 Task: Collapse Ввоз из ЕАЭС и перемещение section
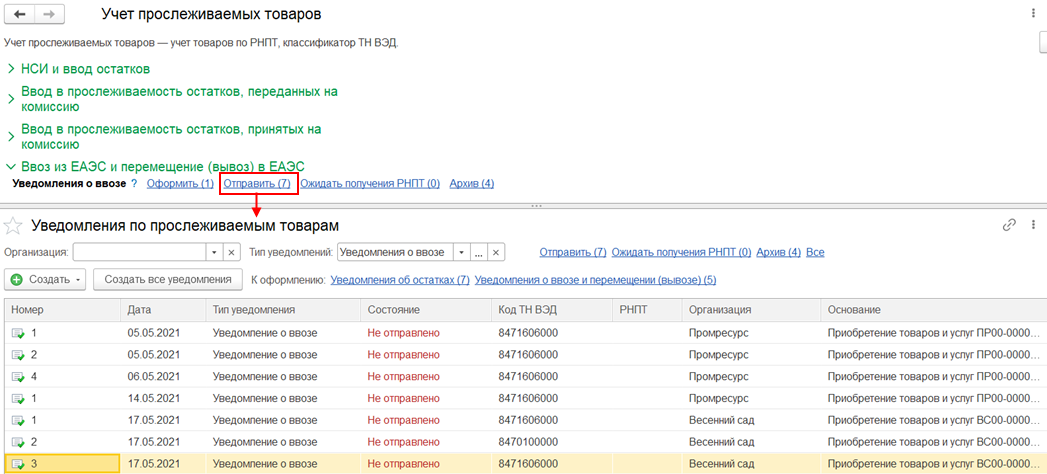click(x=11, y=166)
